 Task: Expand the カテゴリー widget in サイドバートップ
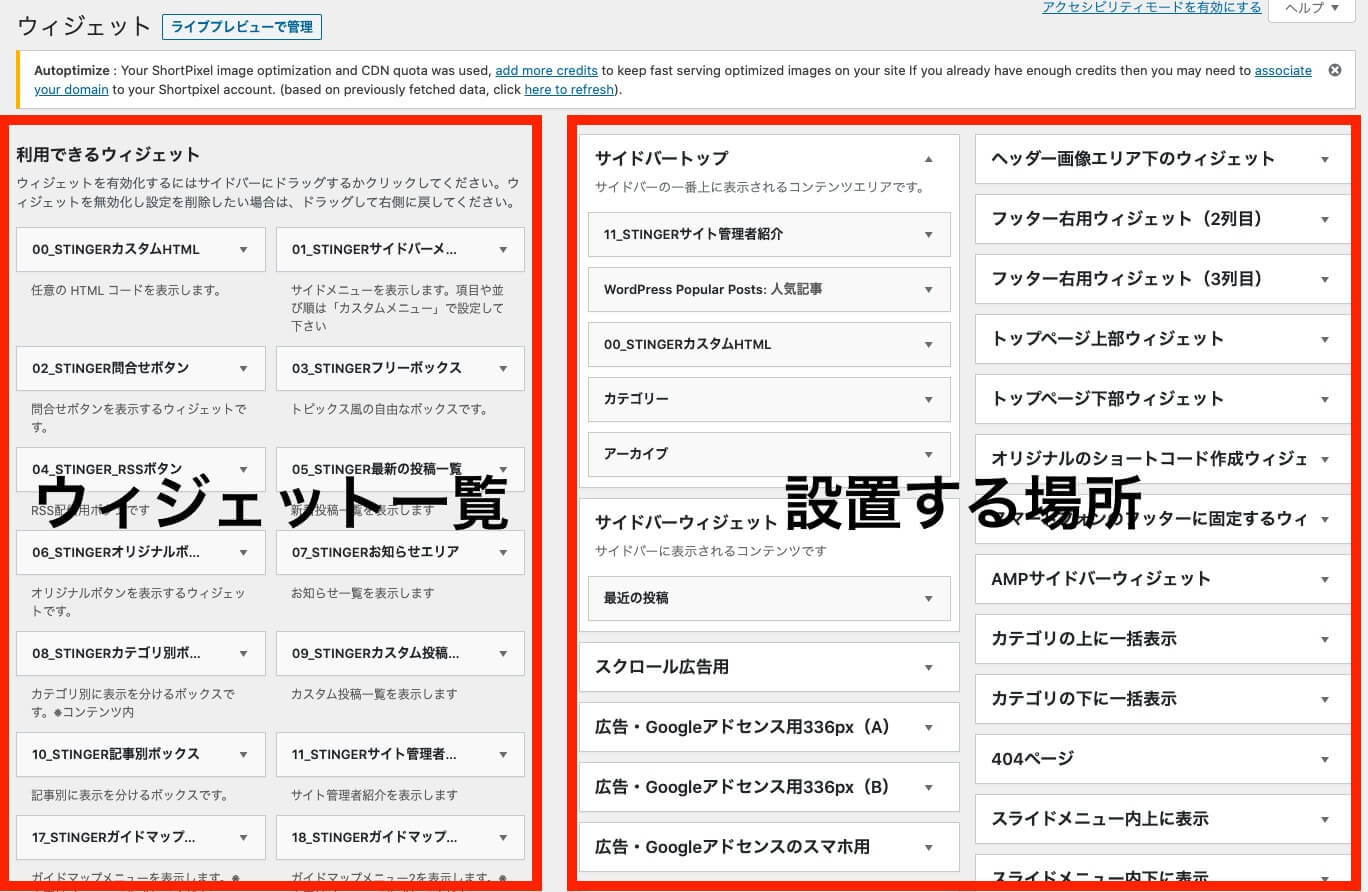pos(928,399)
